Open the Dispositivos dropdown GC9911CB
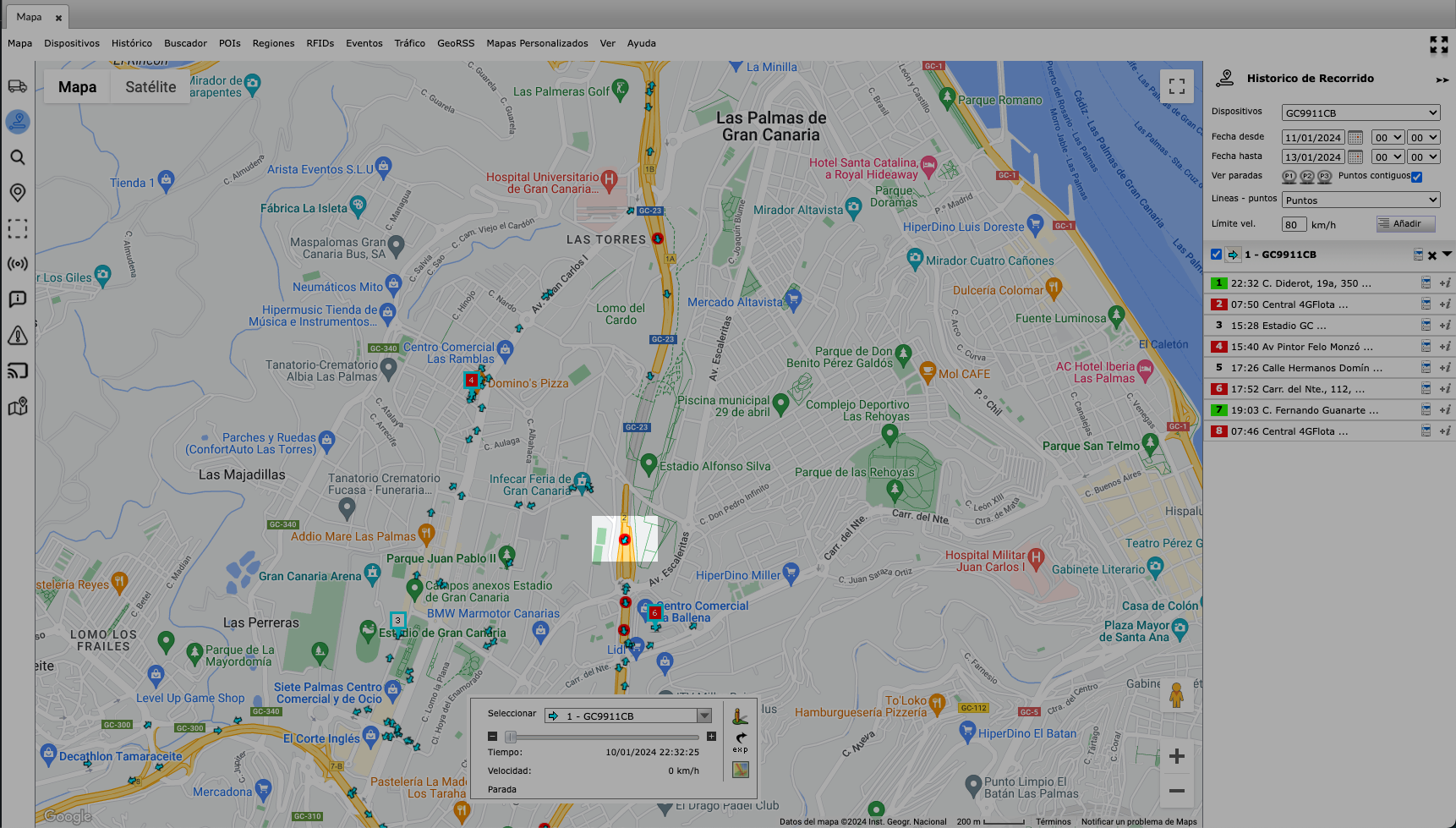The width and height of the screenshot is (1456, 828). coord(1360,112)
